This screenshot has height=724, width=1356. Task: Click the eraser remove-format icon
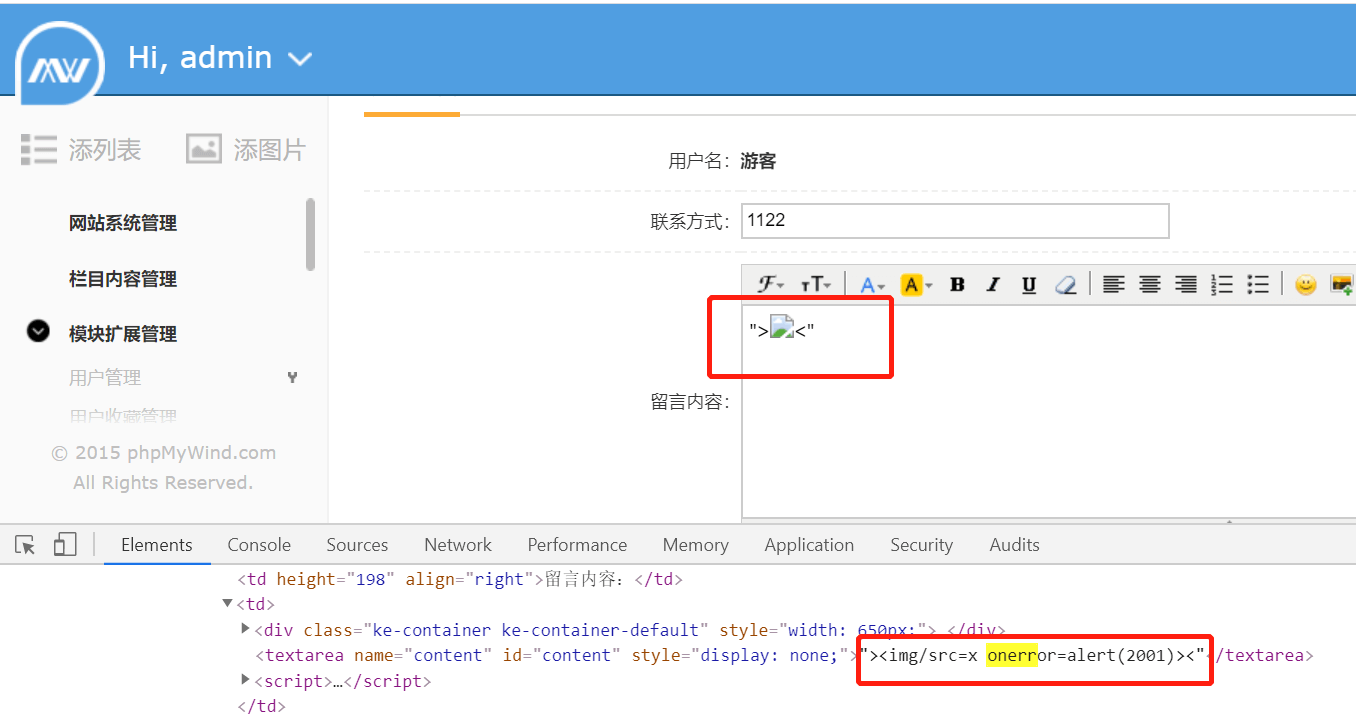click(1066, 285)
